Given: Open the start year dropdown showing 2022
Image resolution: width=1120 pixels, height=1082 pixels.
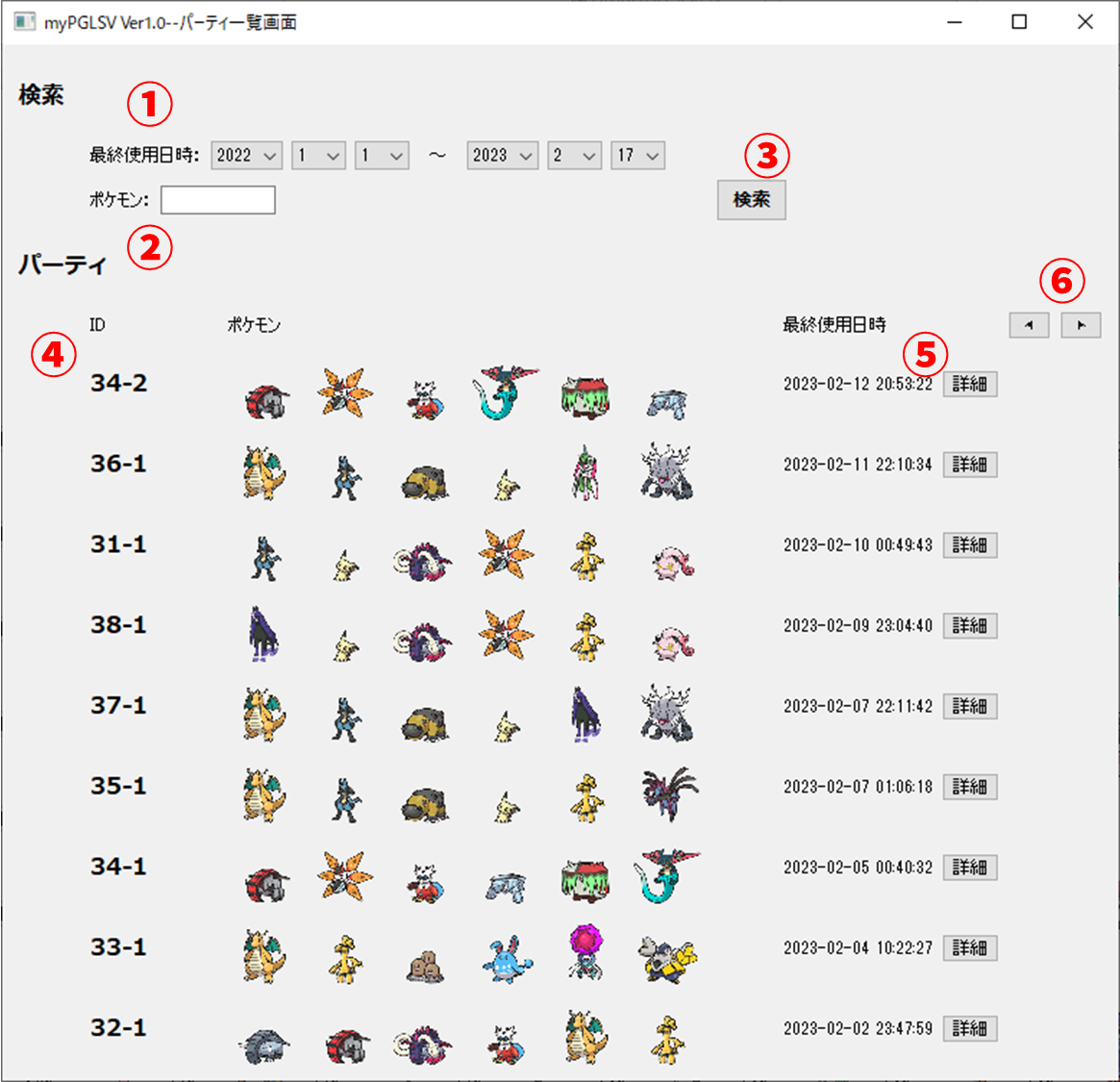Looking at the screenshot, I should [x=246, y=155].
